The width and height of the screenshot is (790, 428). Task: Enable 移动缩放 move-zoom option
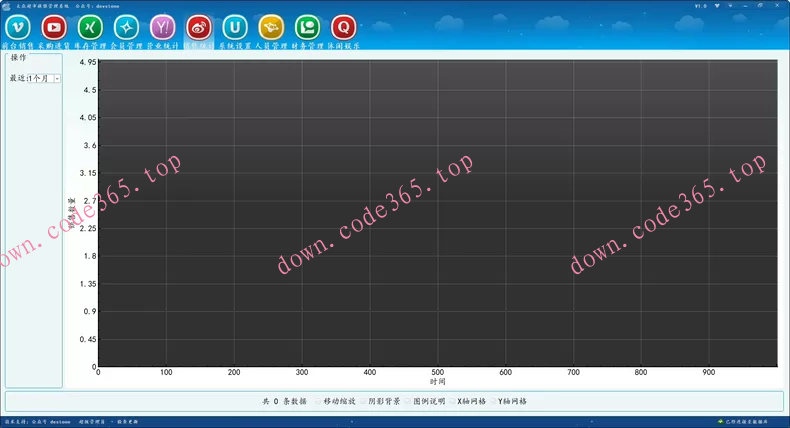318,401
